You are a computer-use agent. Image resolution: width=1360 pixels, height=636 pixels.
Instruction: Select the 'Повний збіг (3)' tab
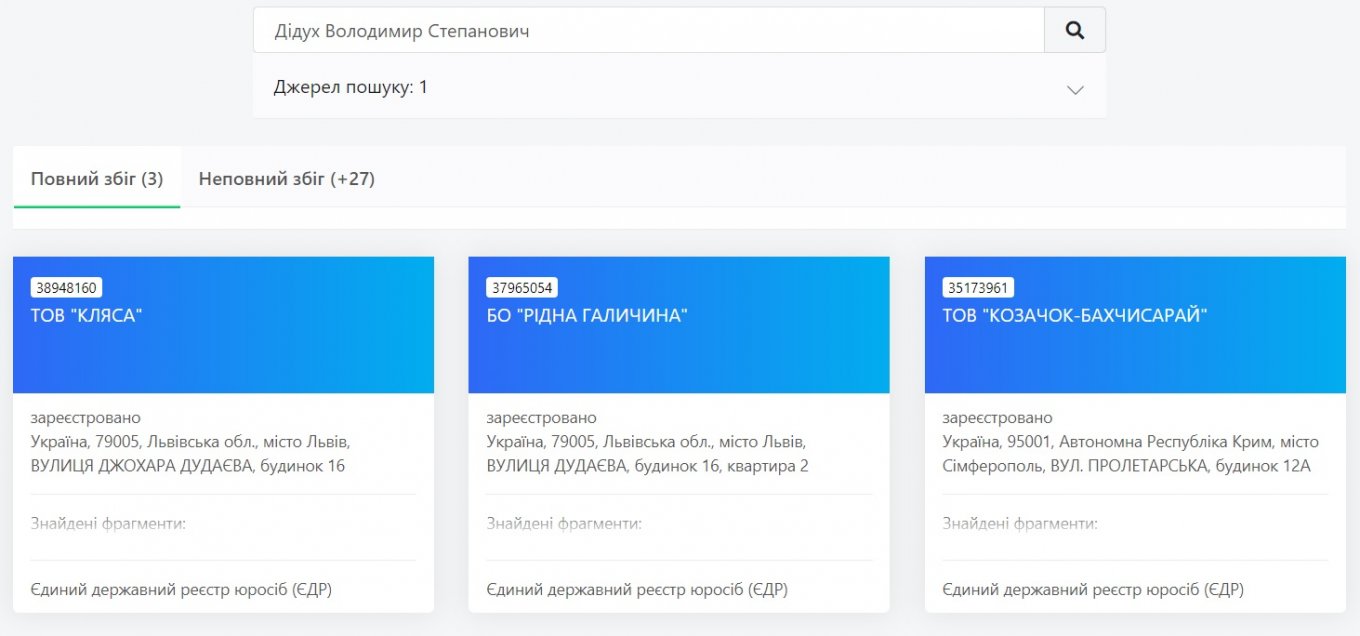pyautogui.click(x=97, y=179)
